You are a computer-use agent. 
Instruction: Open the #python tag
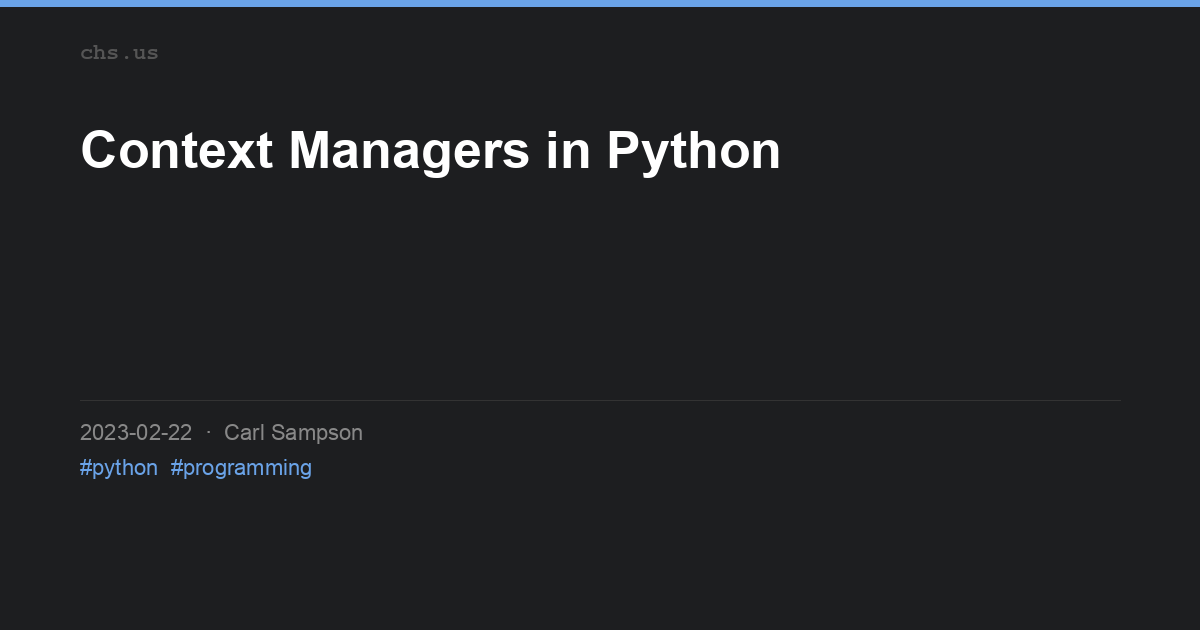(x=119, y=468)
